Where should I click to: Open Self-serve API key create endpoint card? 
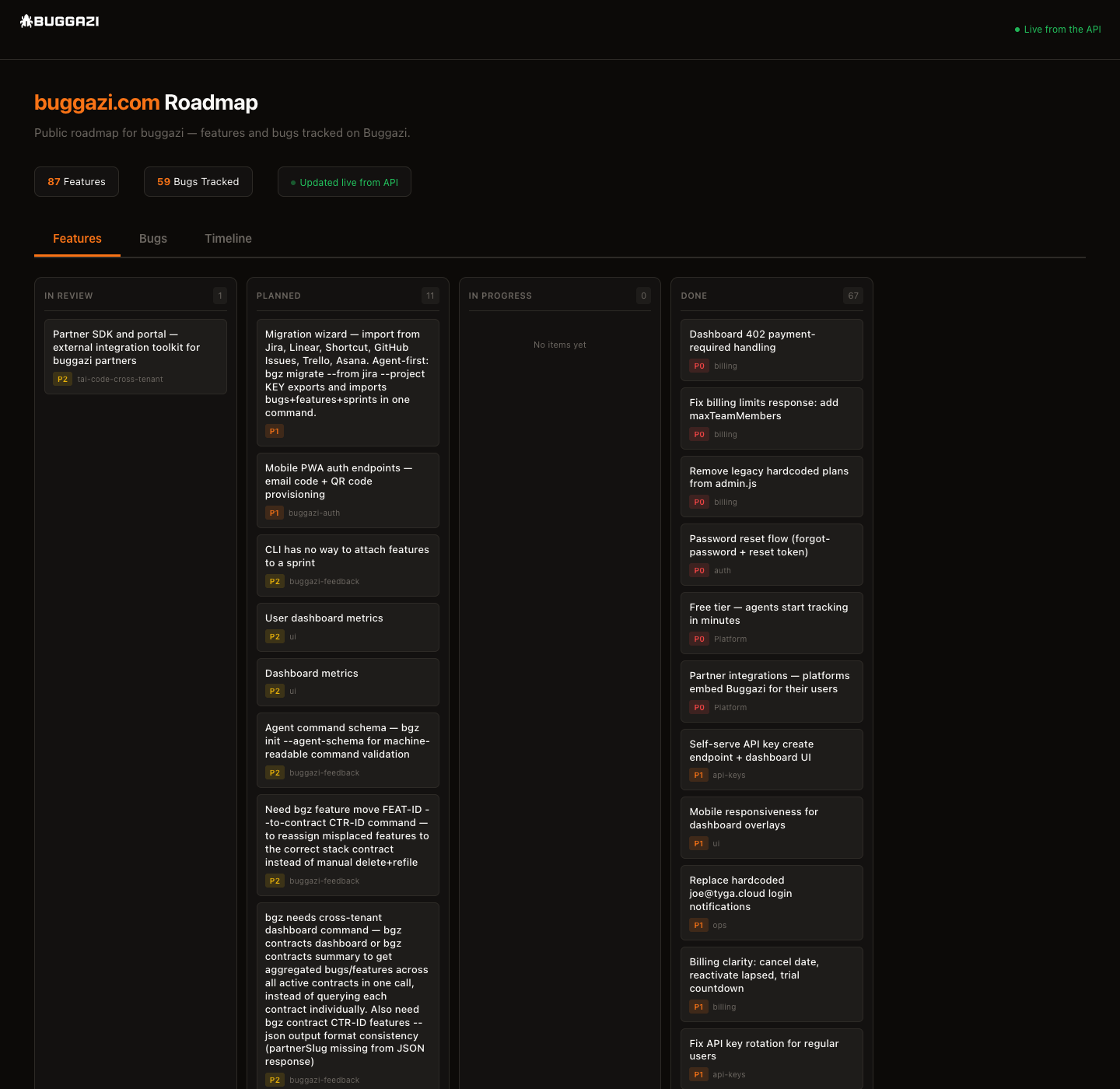[x=772, y=759]
